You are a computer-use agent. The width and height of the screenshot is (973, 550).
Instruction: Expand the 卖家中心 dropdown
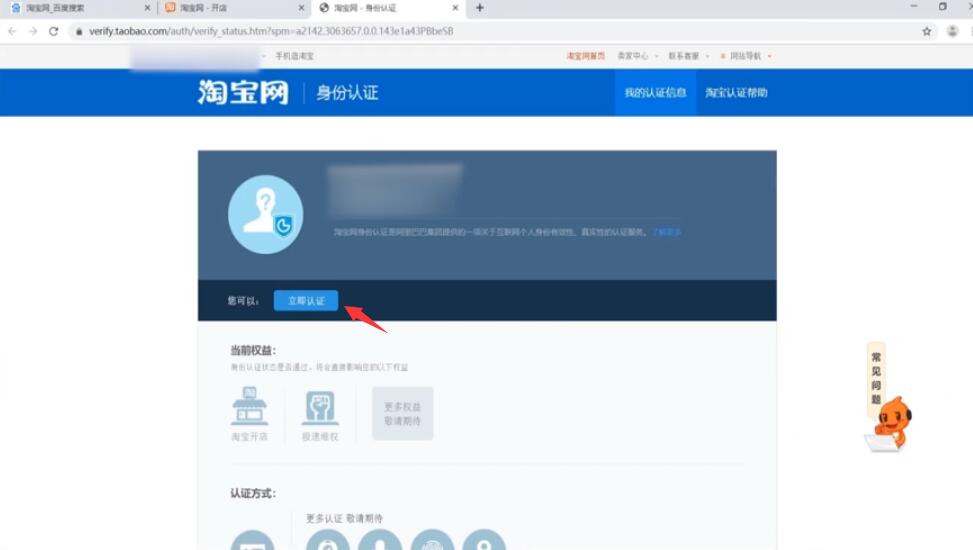(x=634, y=56)
